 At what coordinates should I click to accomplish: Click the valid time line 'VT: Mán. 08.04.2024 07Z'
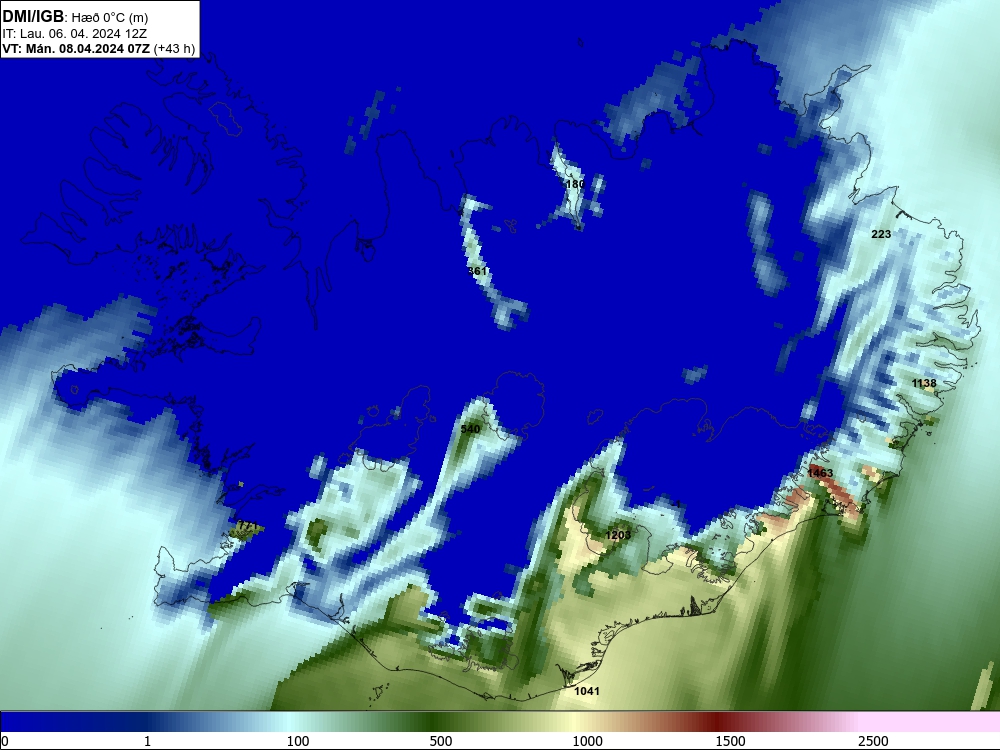pos(77,49)
